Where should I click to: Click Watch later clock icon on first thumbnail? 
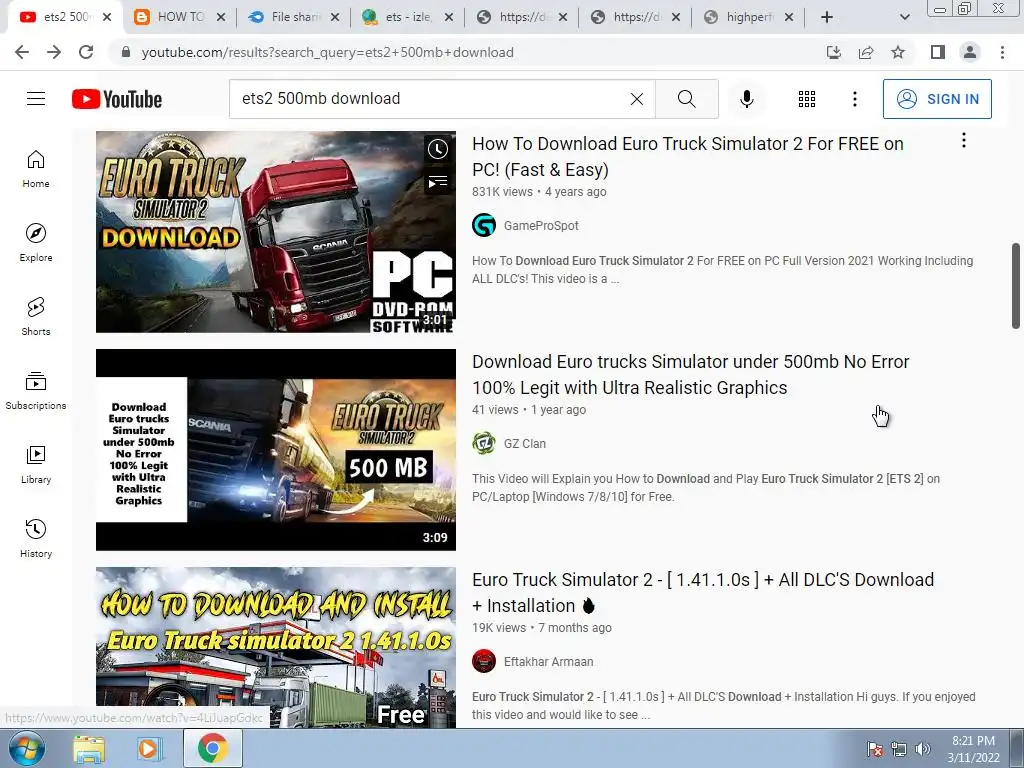[438, 149]
